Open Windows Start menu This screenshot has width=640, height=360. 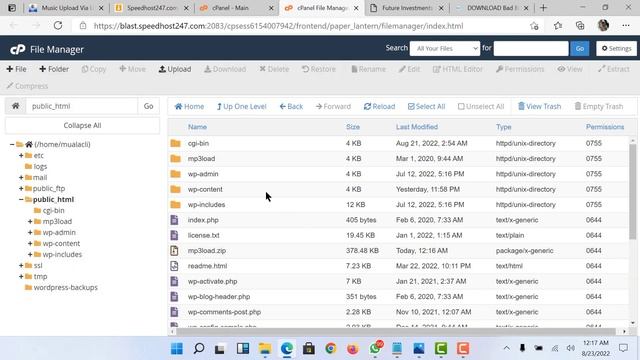(x=177, y=349)
